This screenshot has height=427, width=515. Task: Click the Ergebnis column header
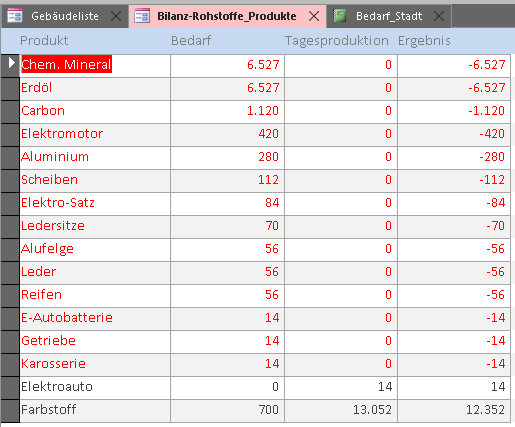(424, 41)
